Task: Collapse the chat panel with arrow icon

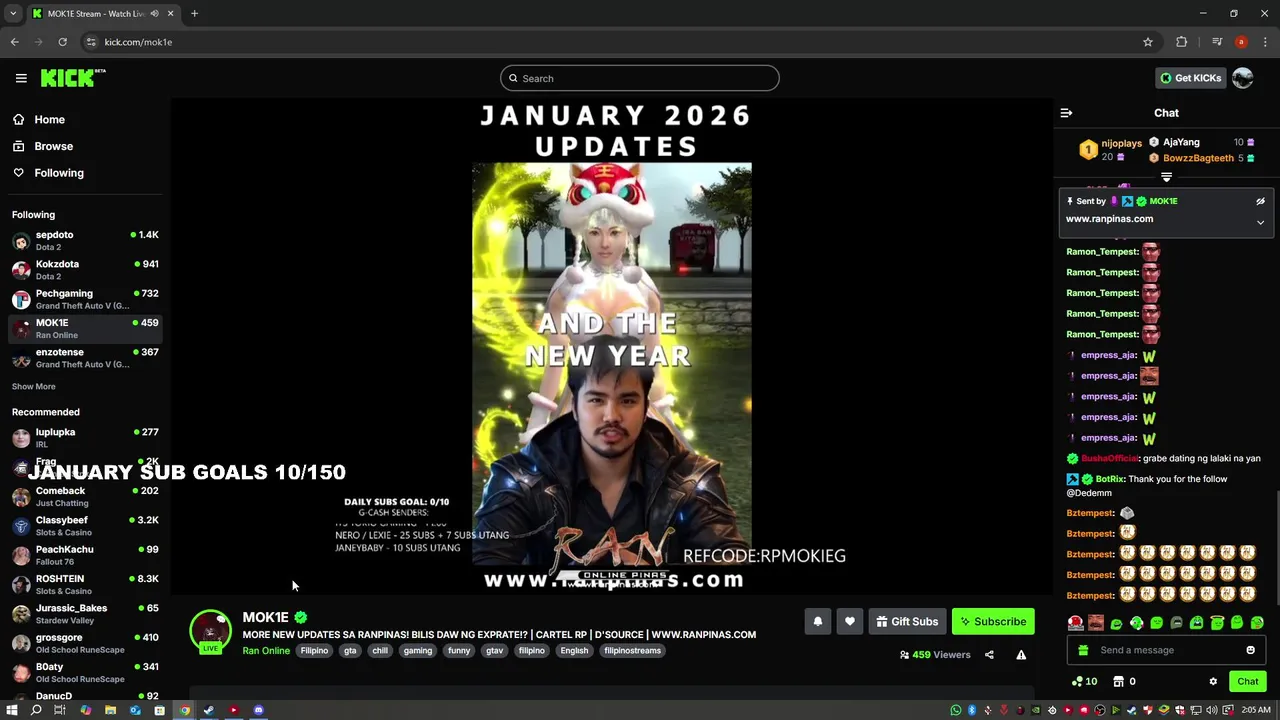Action: tap(1066, 113)
